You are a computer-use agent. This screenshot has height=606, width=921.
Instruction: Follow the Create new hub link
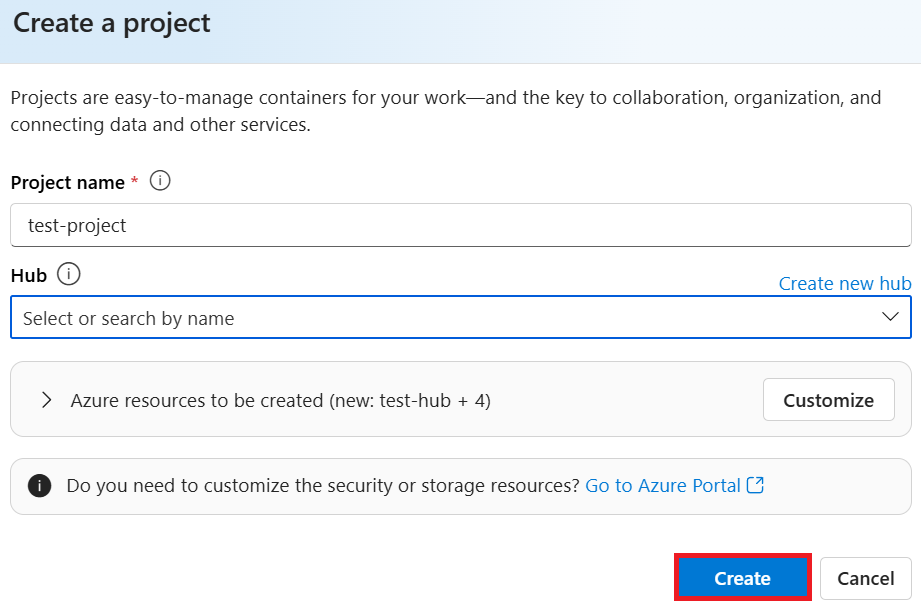point(844,283)
